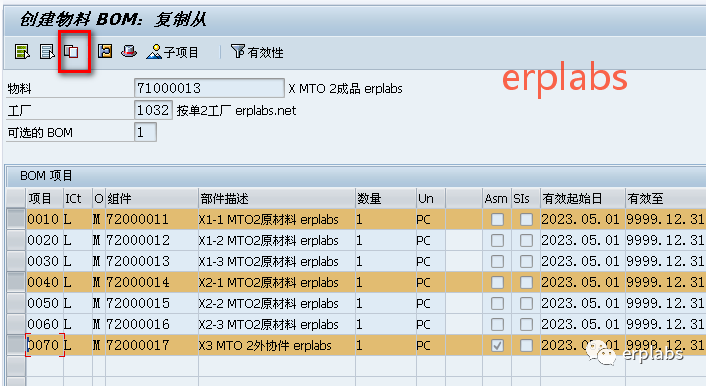Click component cell 72000012
The width and height of the screenshot is (706, 386).
[151, 241]
